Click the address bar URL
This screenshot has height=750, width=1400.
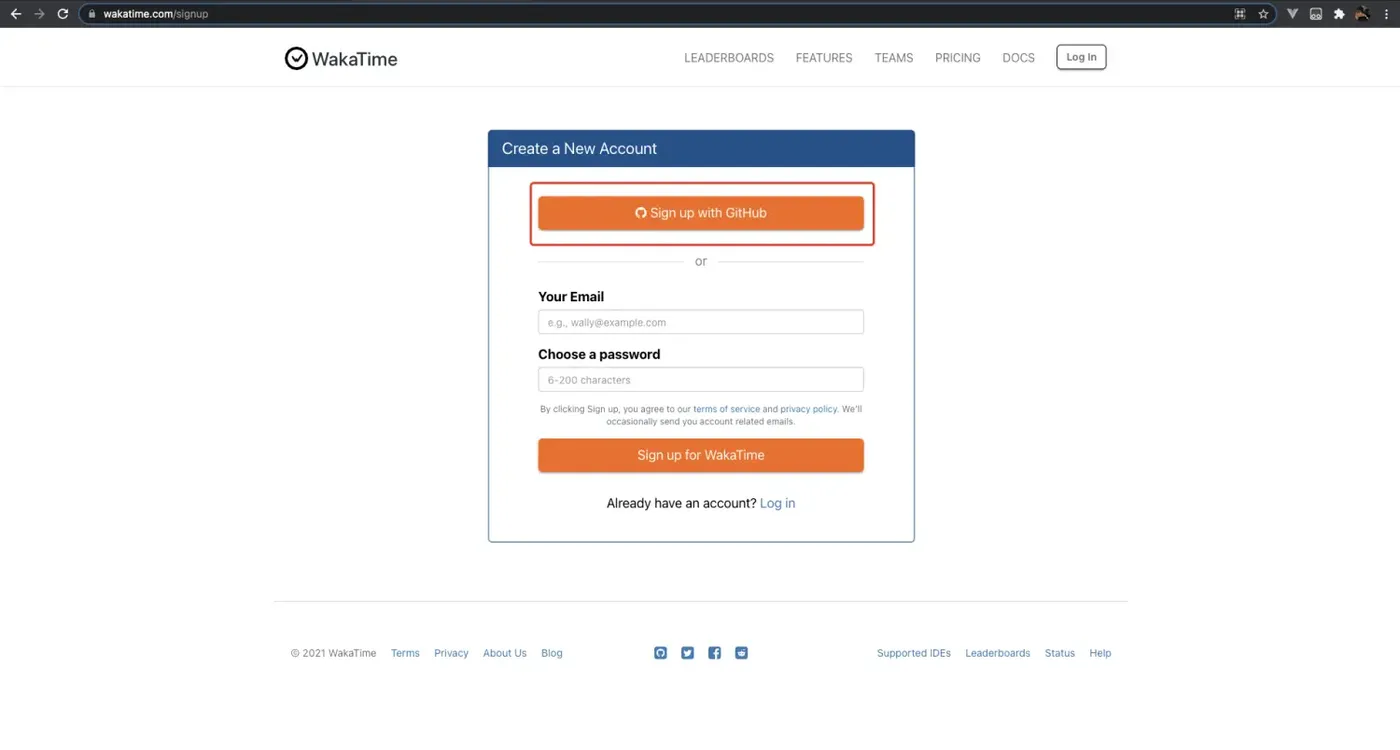pos(156,14)
